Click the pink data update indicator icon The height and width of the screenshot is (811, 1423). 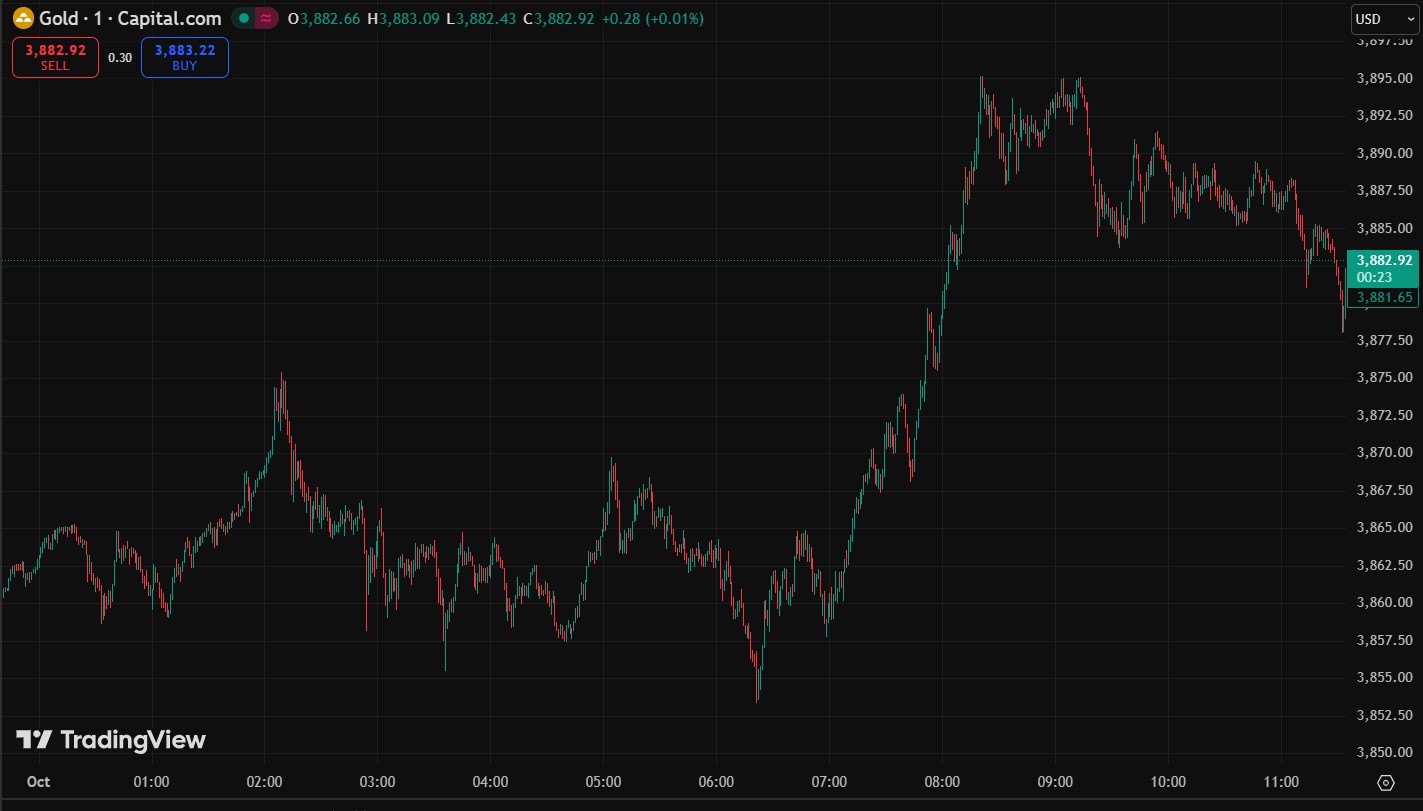pos(265,18)
